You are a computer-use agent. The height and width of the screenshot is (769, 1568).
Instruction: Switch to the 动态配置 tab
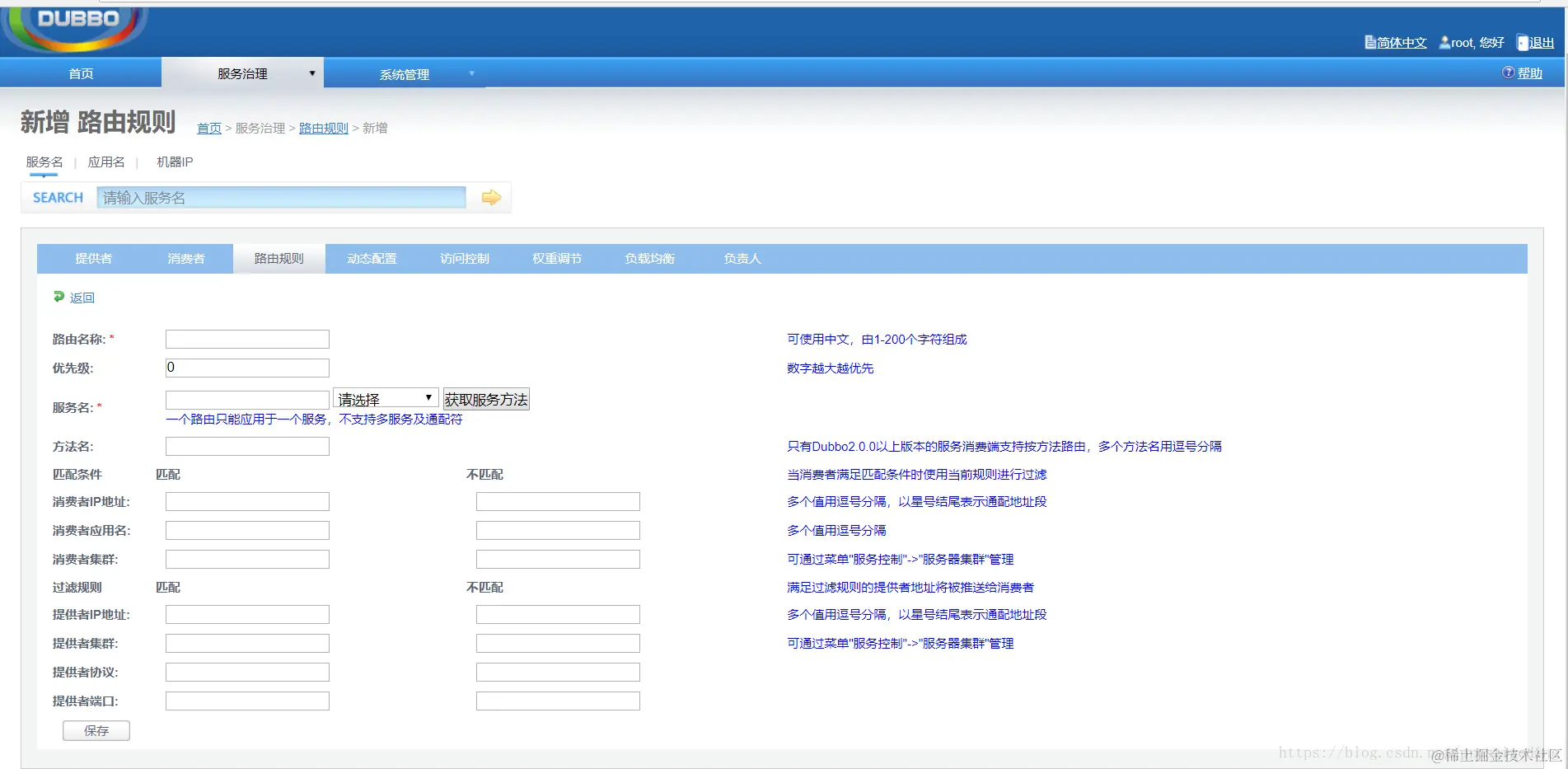(x=372, y=259)
